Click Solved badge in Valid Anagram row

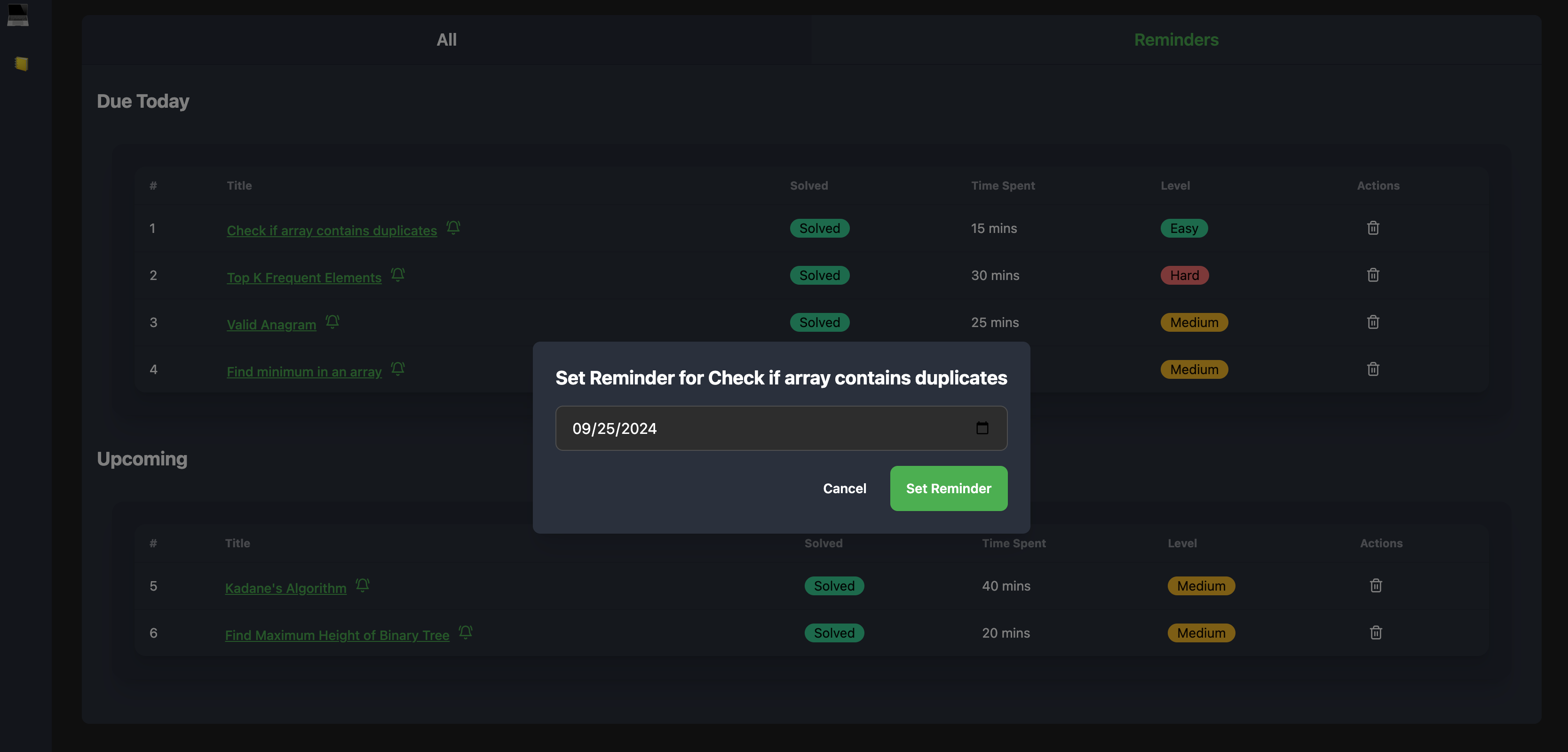pyautogui.click(x=819, y=322)
